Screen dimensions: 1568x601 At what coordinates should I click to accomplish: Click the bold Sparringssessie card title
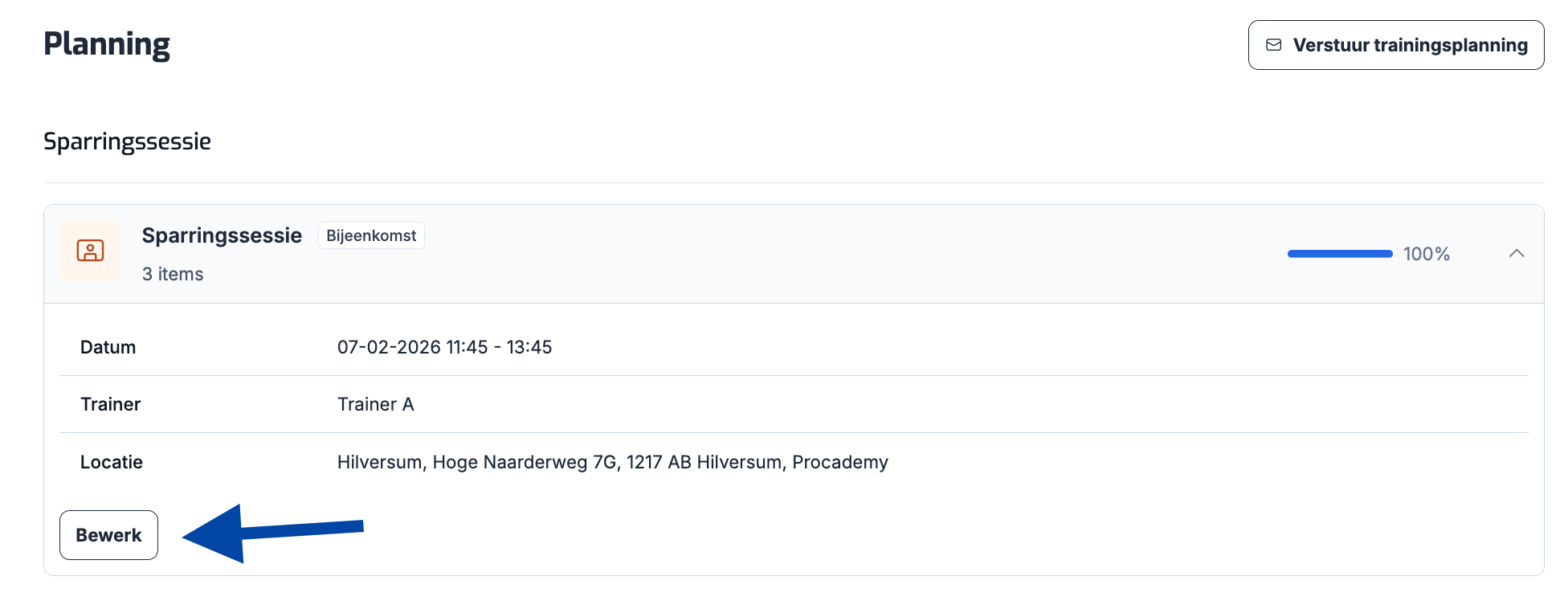[222, 235]
